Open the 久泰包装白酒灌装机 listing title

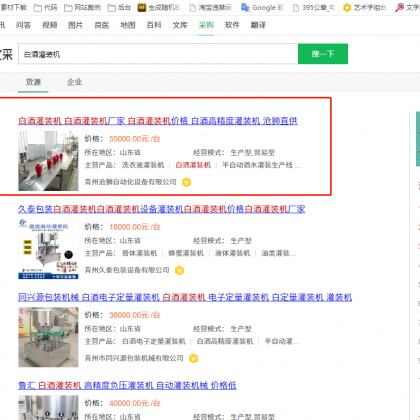(162, 209)
